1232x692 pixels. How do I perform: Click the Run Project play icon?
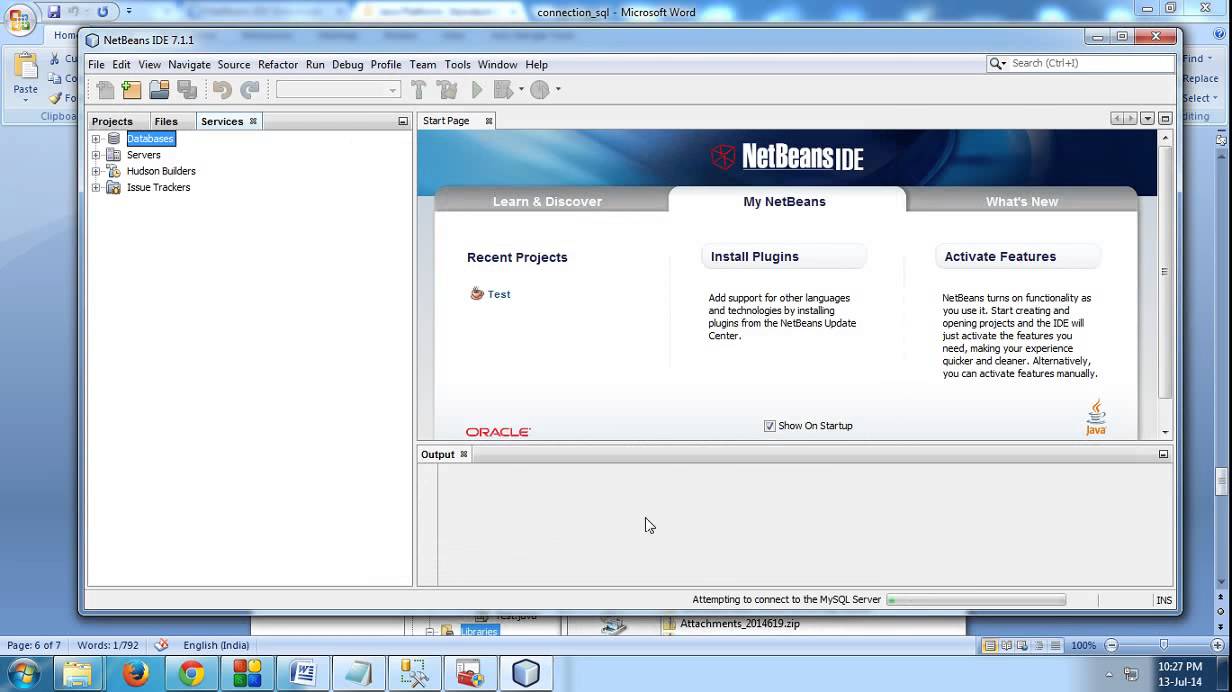477,90
